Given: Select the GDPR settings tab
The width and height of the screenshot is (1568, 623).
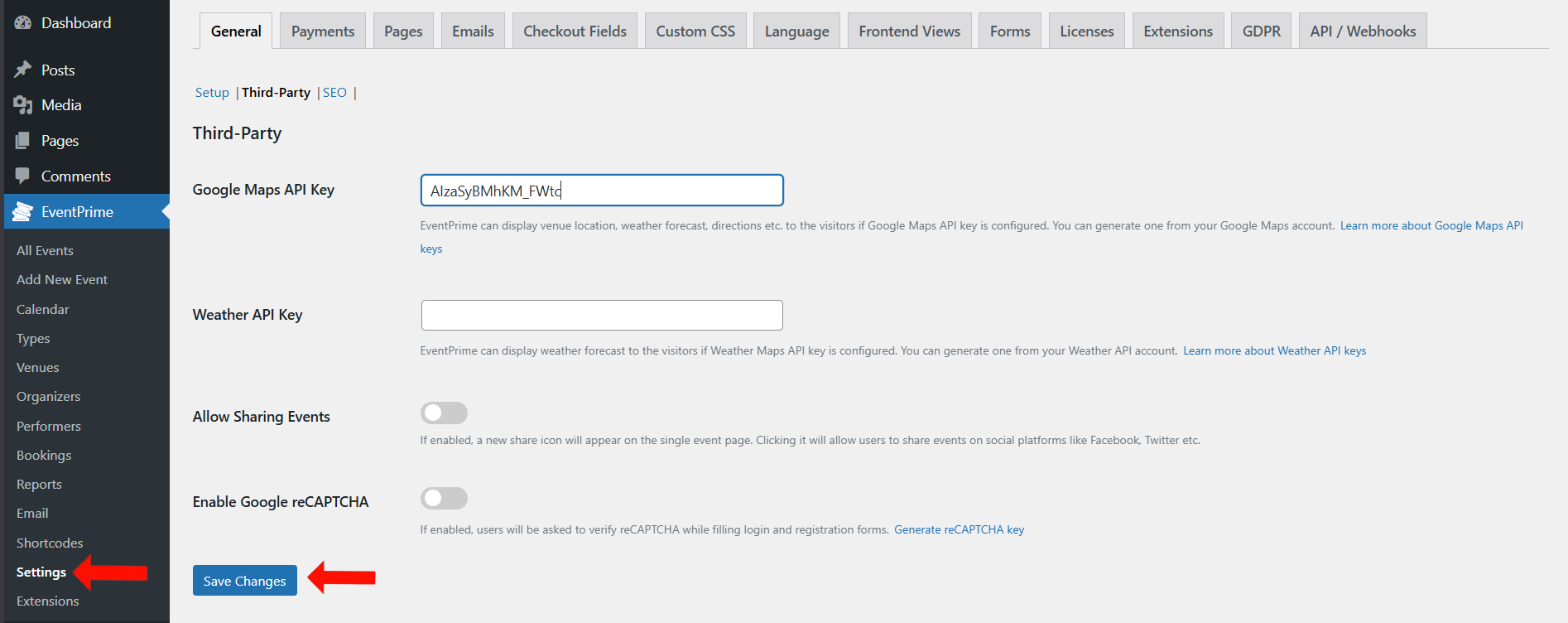Looking at the screenshot, I should click(1261, 31).
